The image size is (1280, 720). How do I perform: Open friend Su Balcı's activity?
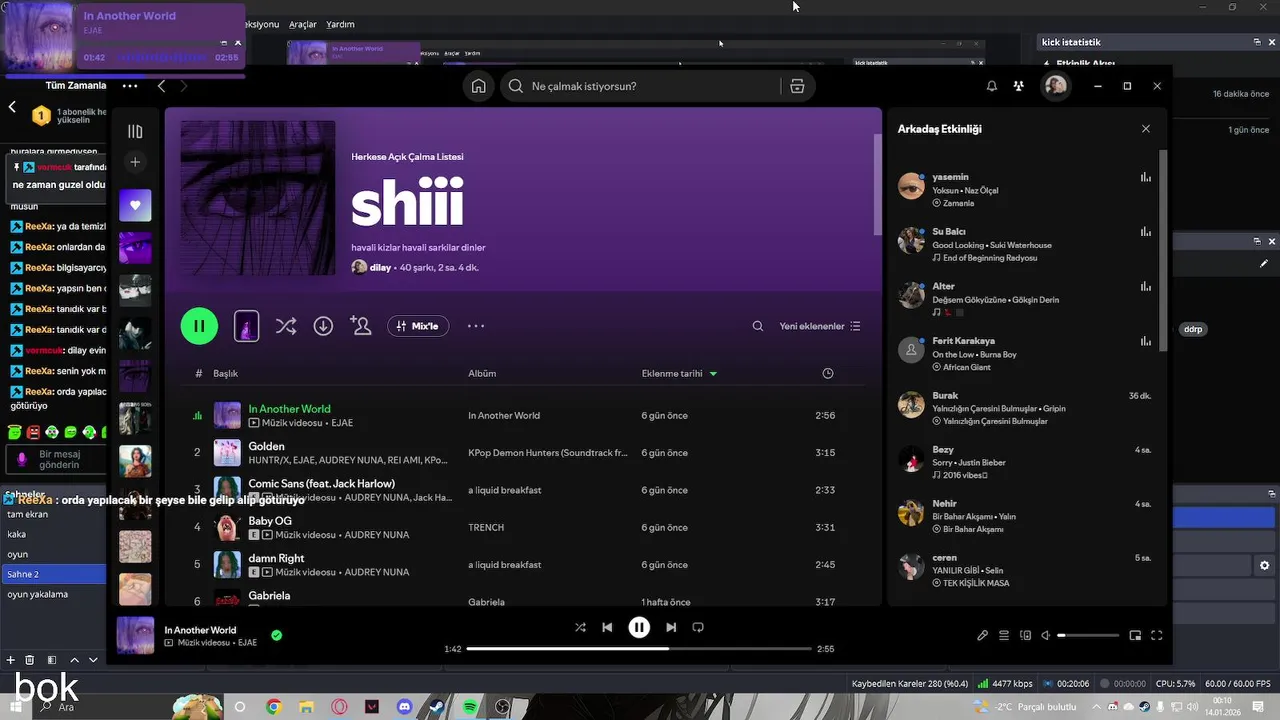1025,244
